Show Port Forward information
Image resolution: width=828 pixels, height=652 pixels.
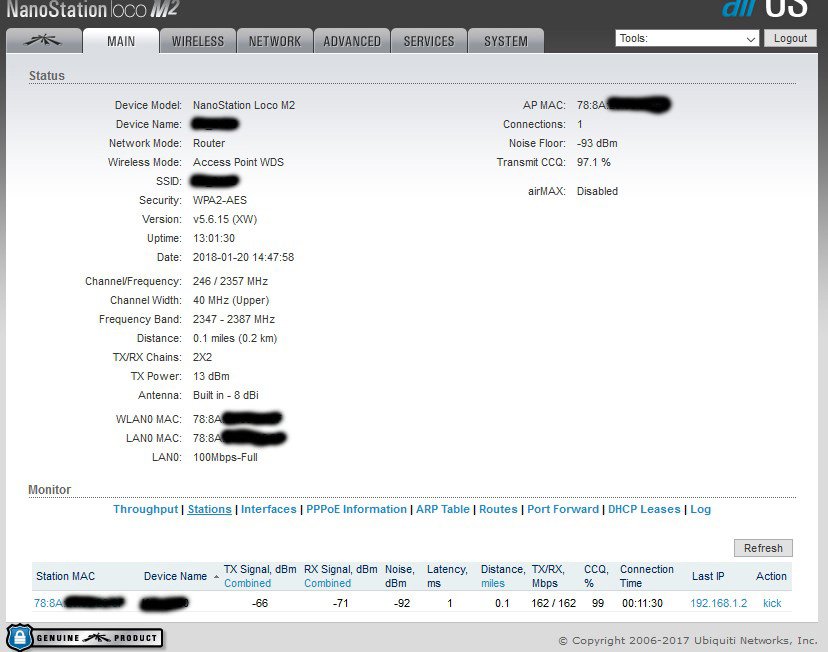click(563, 509)
